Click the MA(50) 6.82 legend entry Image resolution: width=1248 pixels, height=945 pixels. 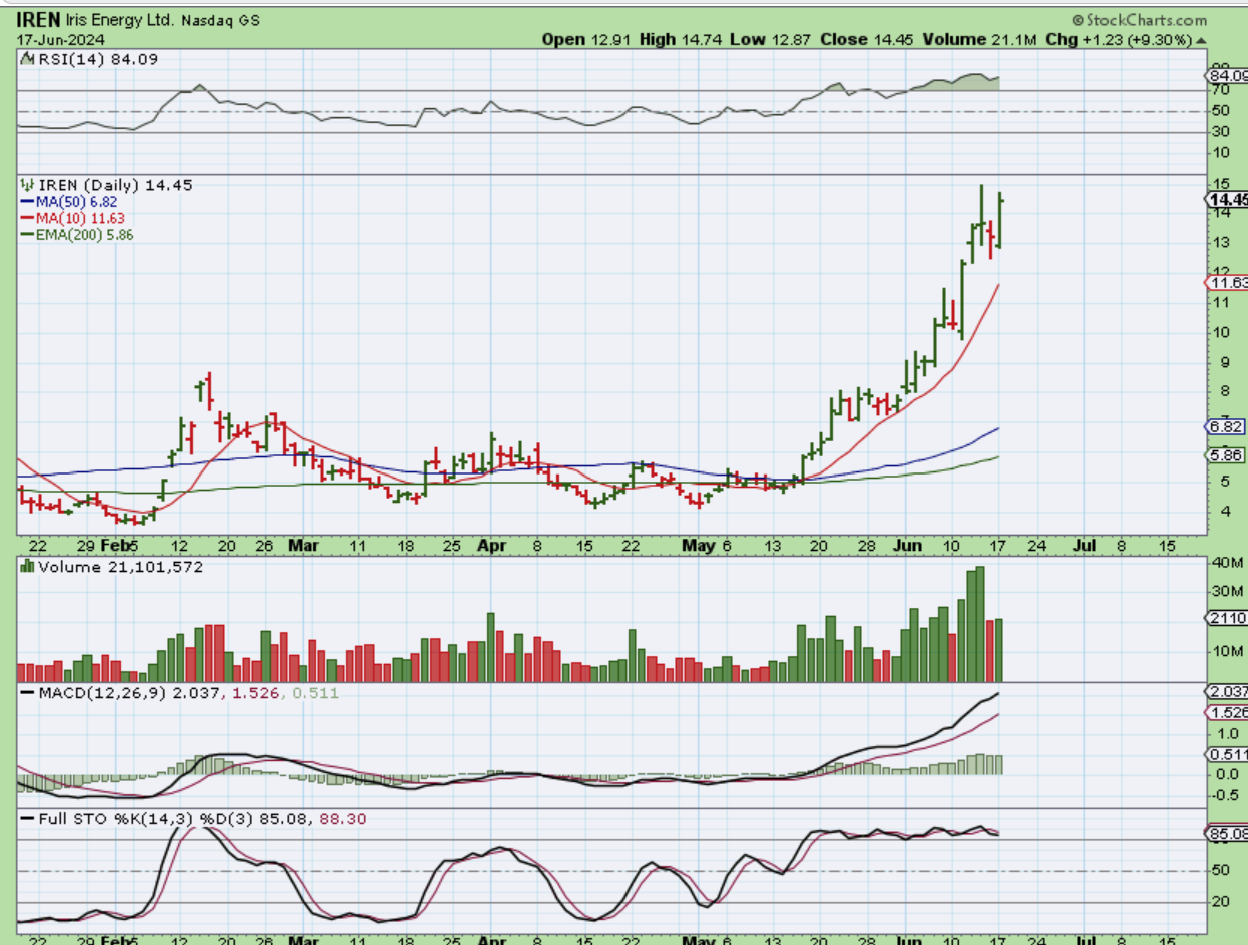[78, 201]
